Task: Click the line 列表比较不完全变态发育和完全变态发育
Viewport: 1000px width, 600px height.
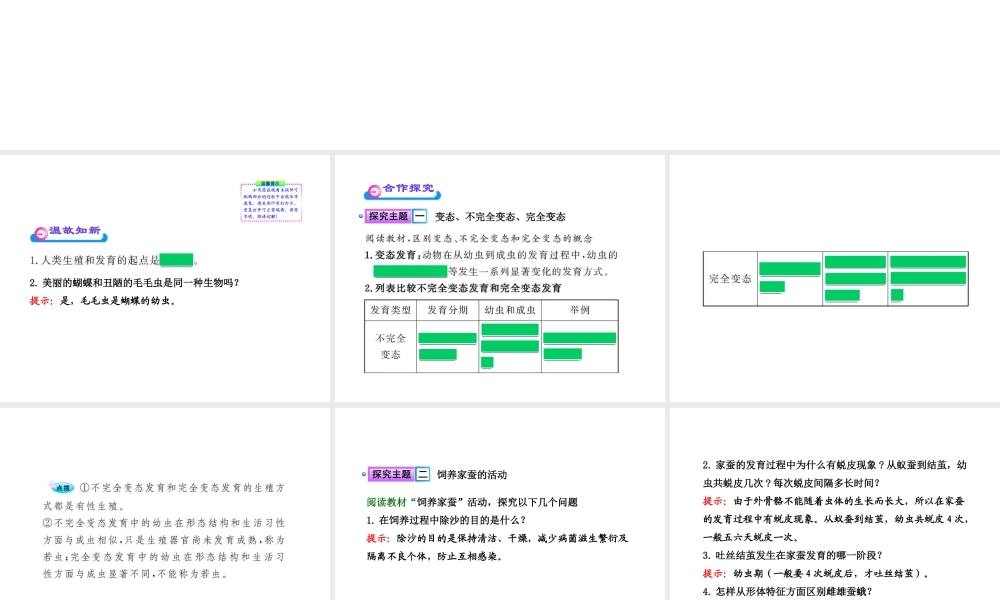Action: coord(463,288)
